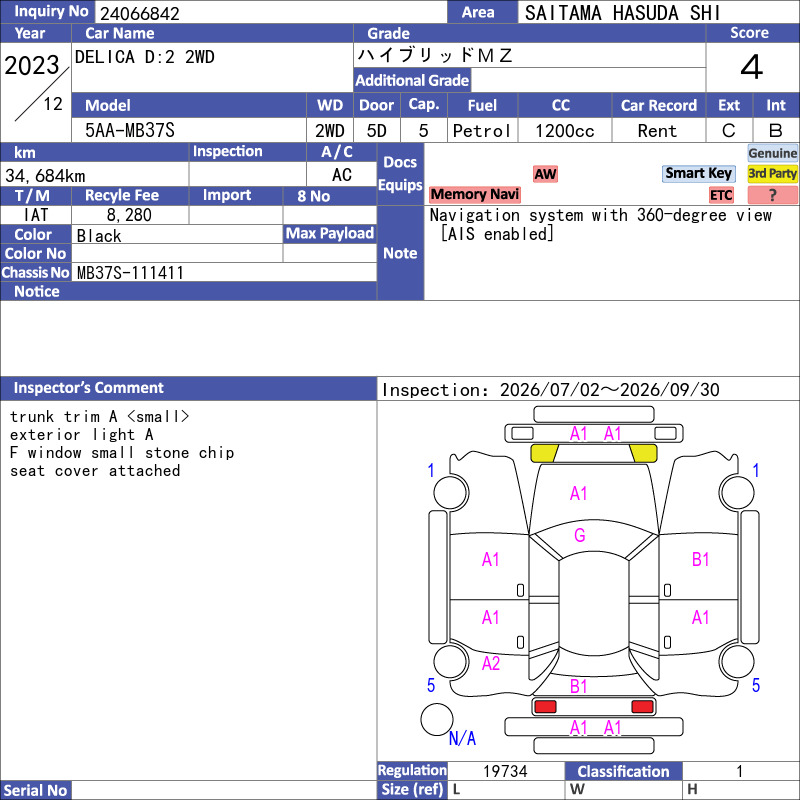
Task: Click the Score value 4
Action: [752, 67]
